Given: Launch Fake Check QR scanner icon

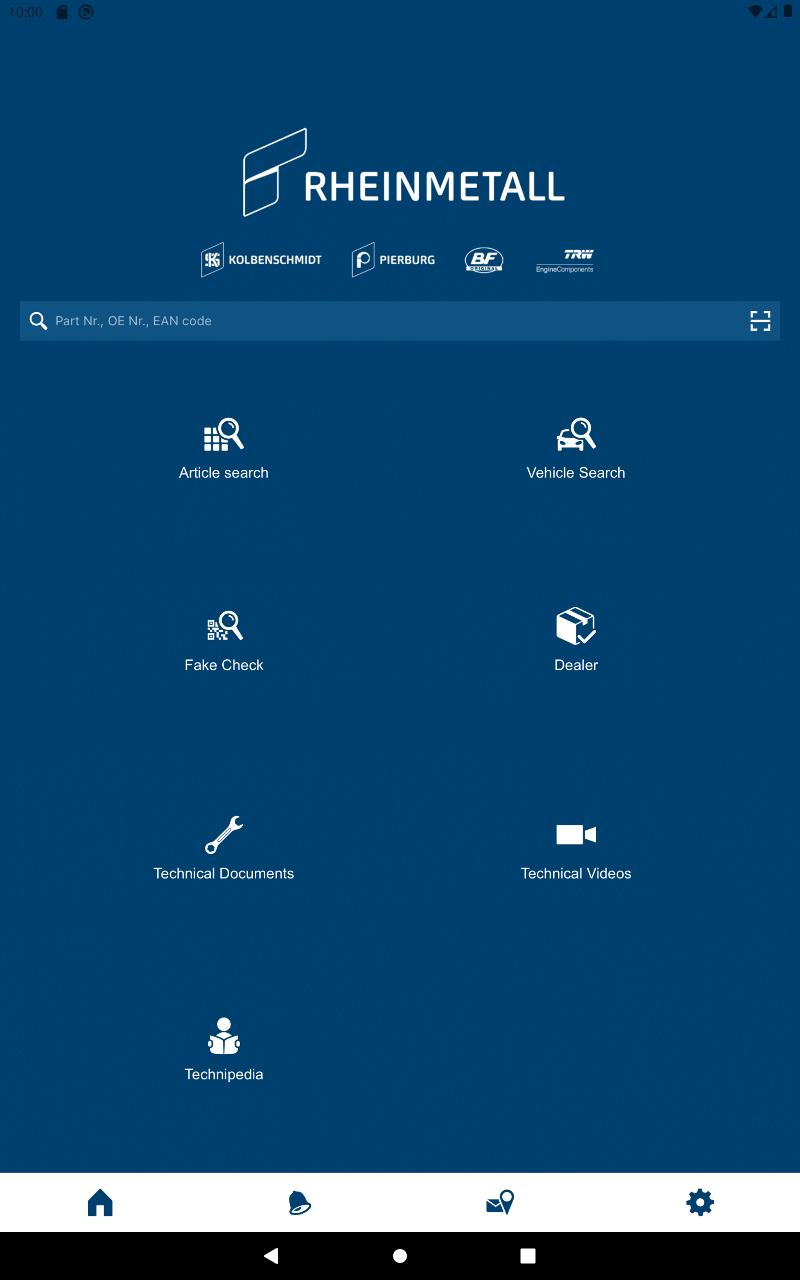Looking at the screenshot, I should (224, 626).
